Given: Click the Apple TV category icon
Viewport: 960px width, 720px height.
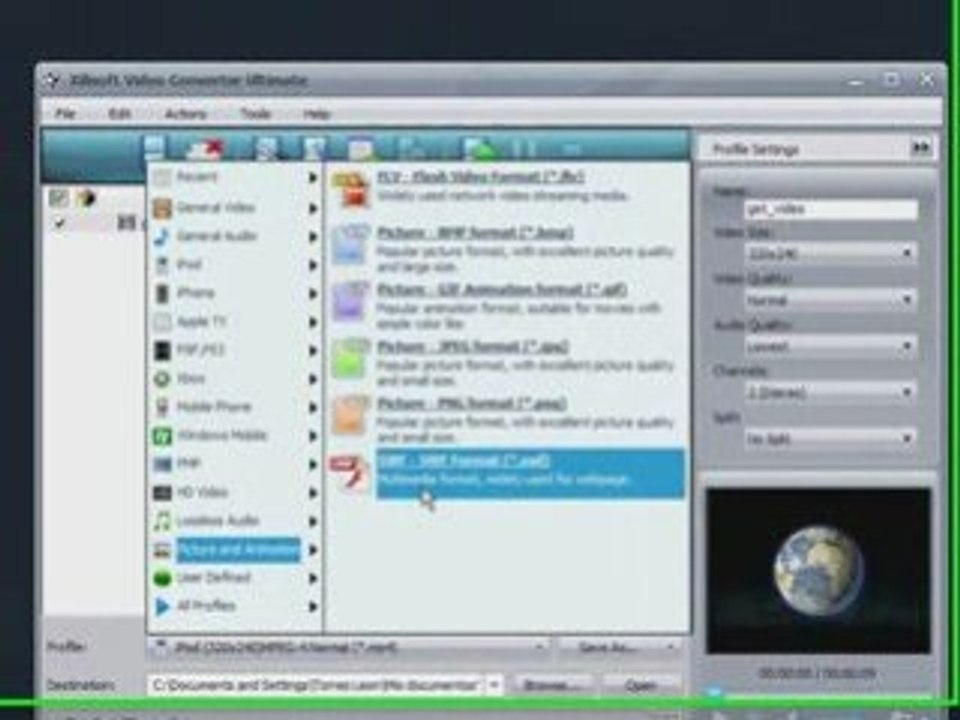Looking at the screenshot, I should point(162,322).
